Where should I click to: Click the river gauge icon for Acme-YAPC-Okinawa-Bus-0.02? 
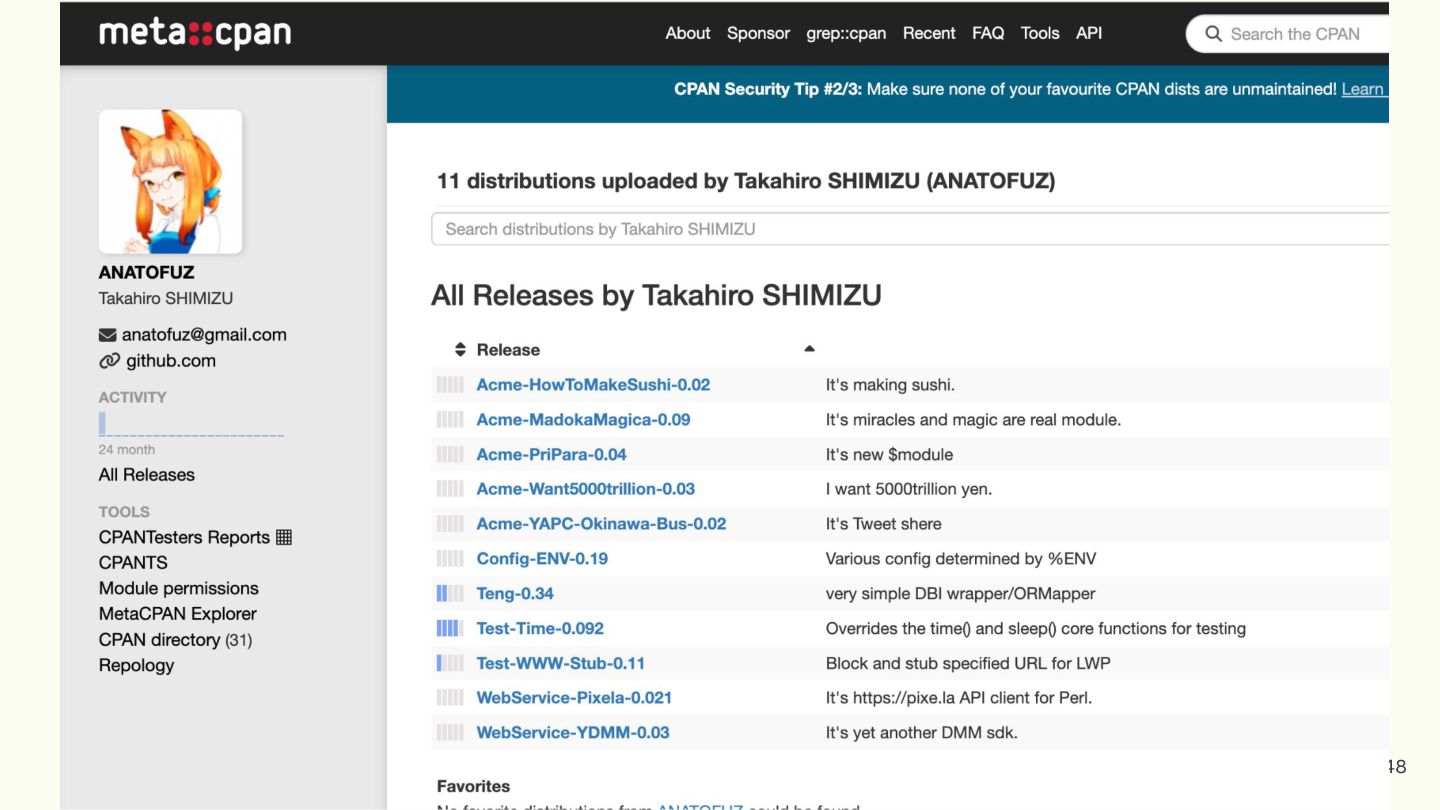pyautogui.click(x=450, y=524)
